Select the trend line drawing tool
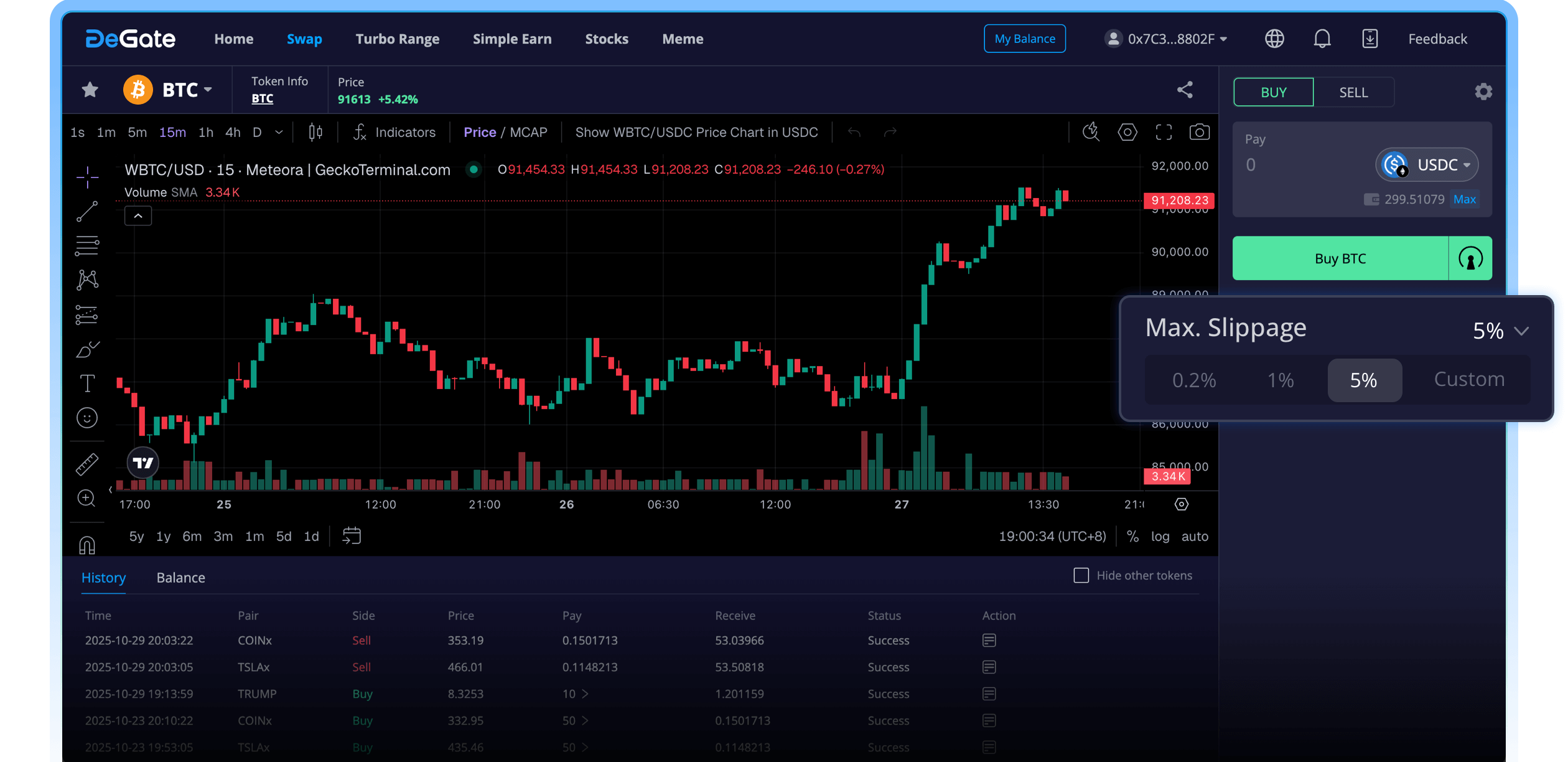Screen dimensions: 1568x762 pyautogui.click(x=87, y=212)
